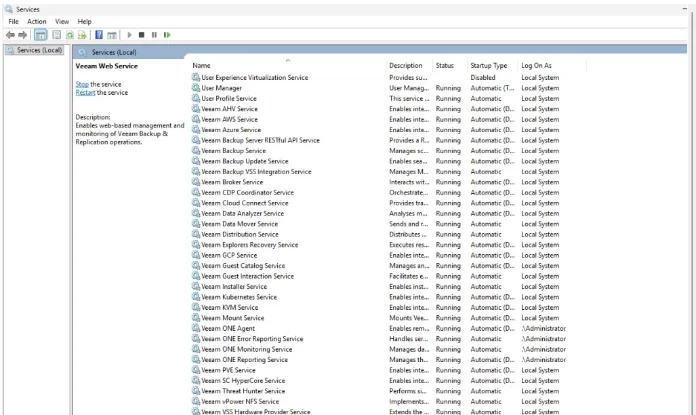Click the Show/Hide Console Tree icon
Screen dimensions: 696x415
point(41,35)
